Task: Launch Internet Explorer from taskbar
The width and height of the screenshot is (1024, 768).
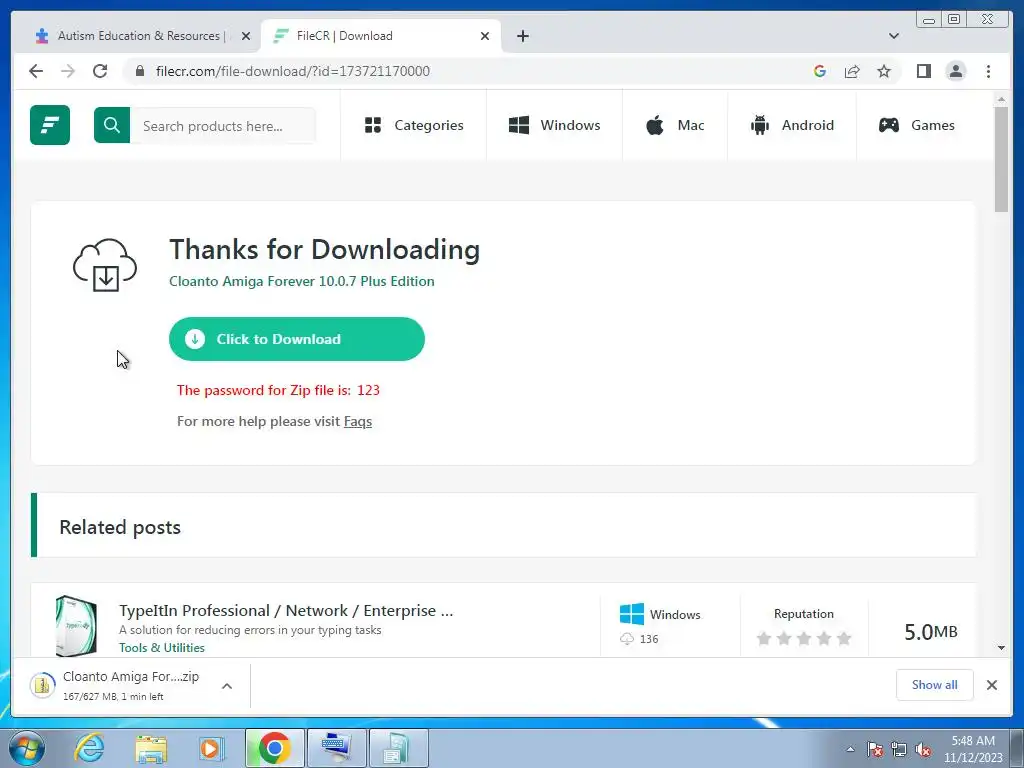Action: [89, 748]
